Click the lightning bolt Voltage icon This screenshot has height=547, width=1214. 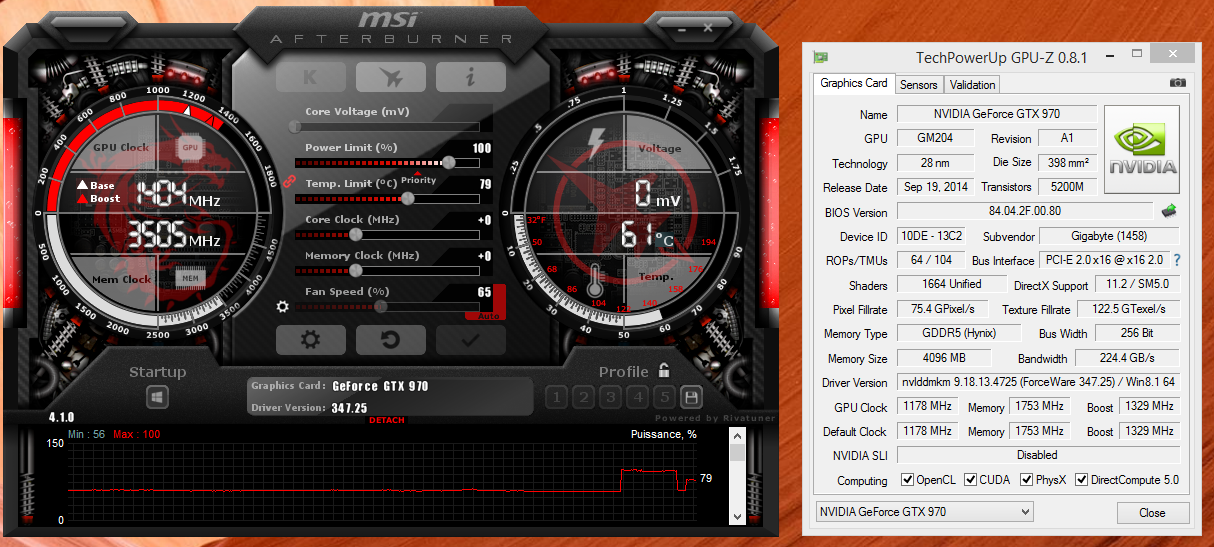click(597, 142)
